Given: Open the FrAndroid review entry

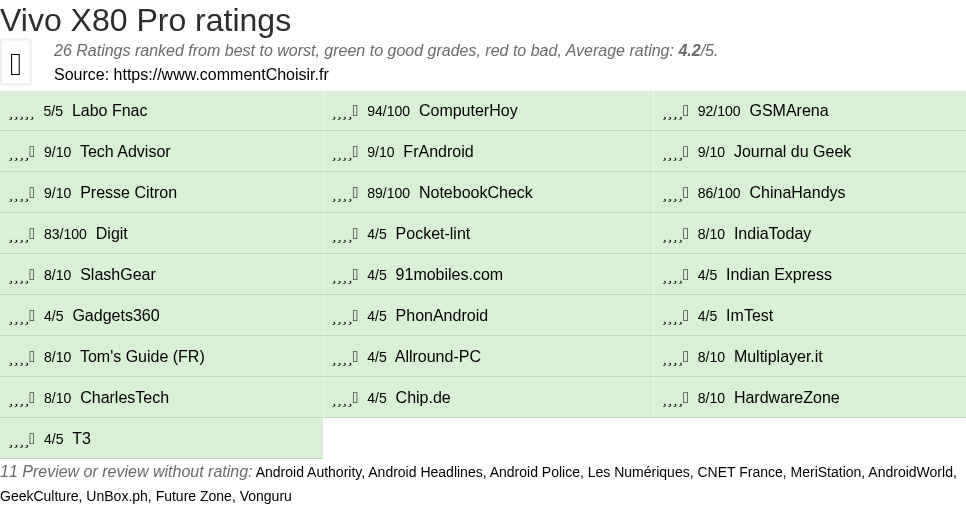Looking at the screenshot, I should click(x=438, y=152).
